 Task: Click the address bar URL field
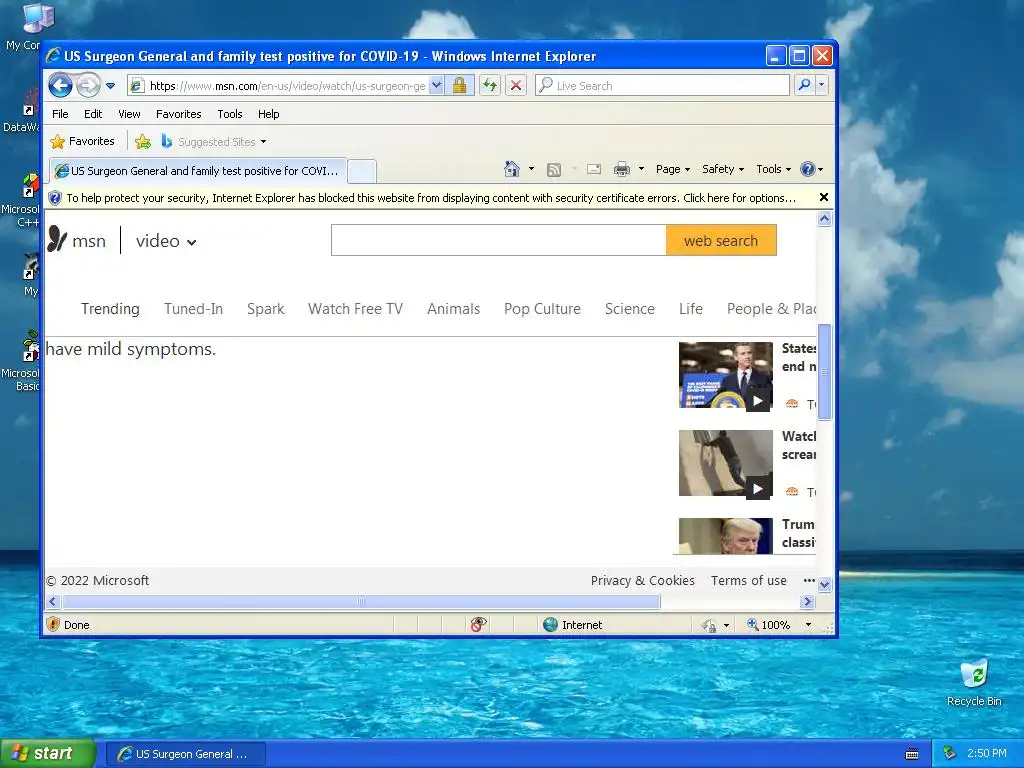pos(287,86)
